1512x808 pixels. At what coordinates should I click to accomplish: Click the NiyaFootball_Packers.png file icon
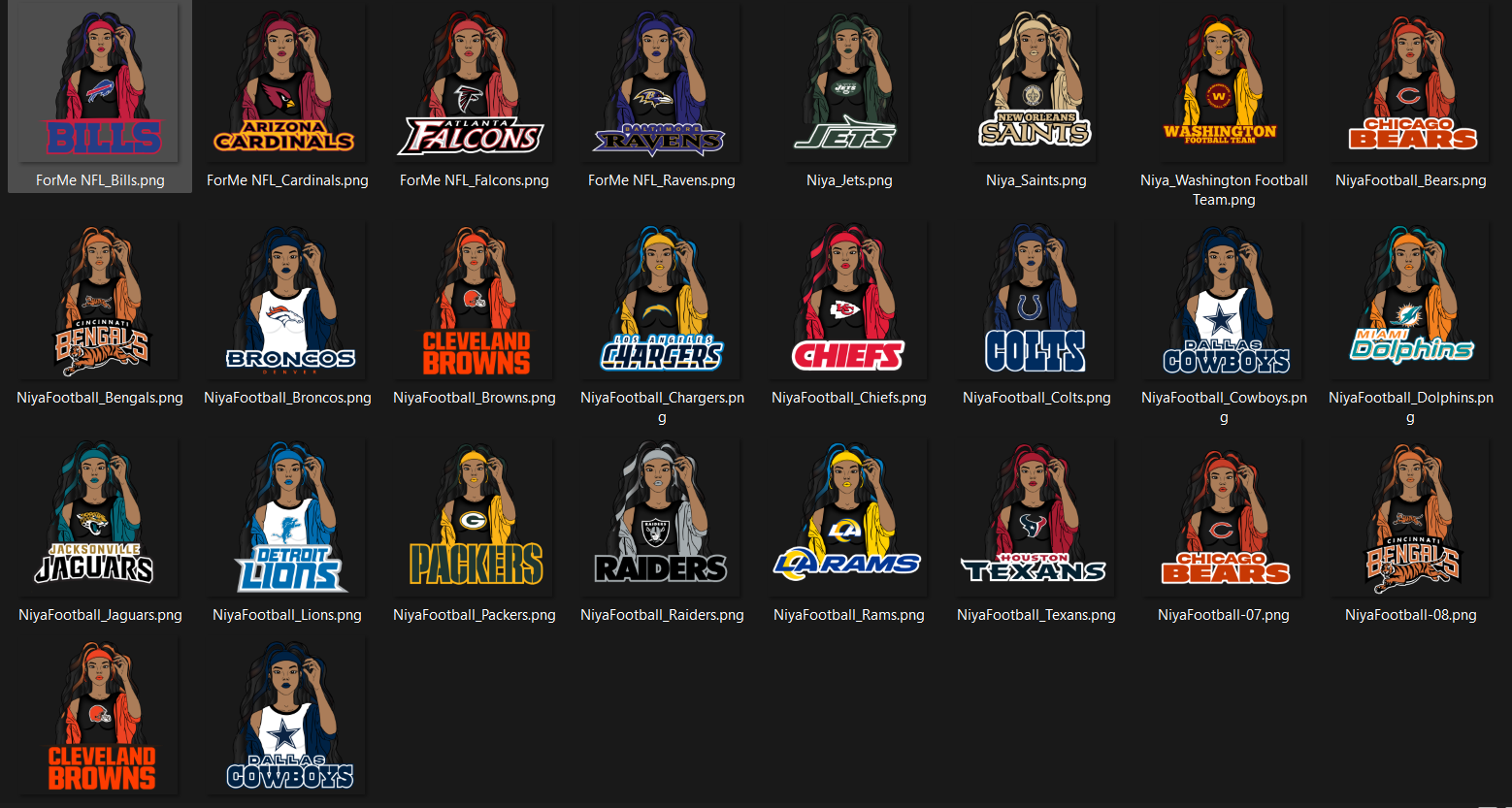474,520
